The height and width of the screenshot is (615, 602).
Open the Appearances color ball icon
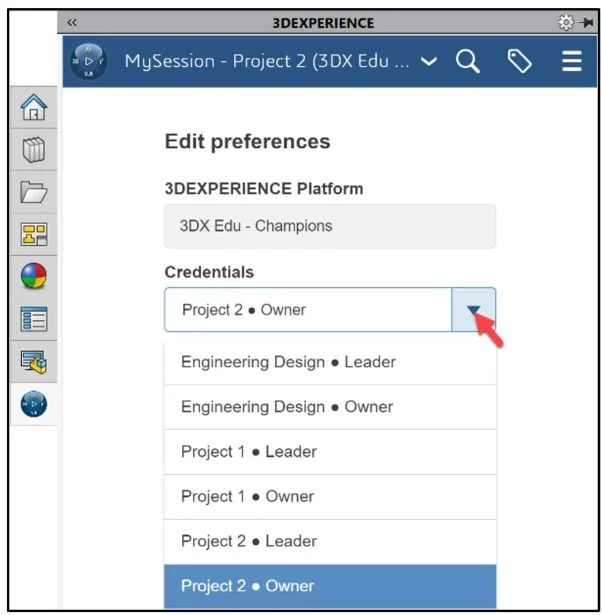[x=33, y=277]
